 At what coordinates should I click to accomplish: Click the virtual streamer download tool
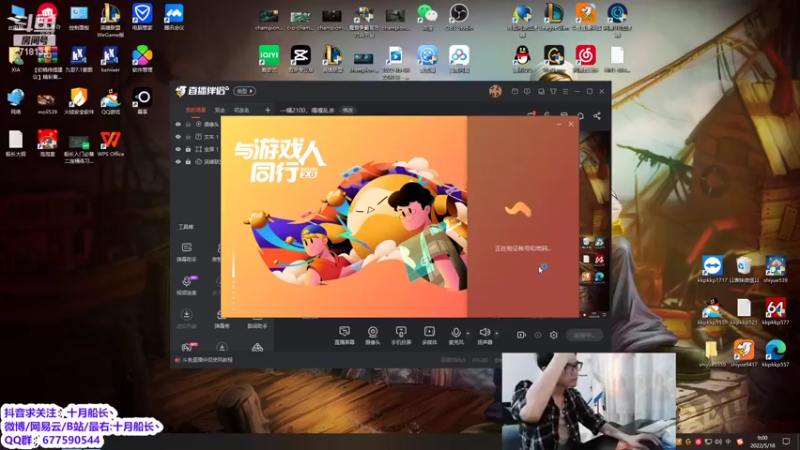[x=187, y=319]
